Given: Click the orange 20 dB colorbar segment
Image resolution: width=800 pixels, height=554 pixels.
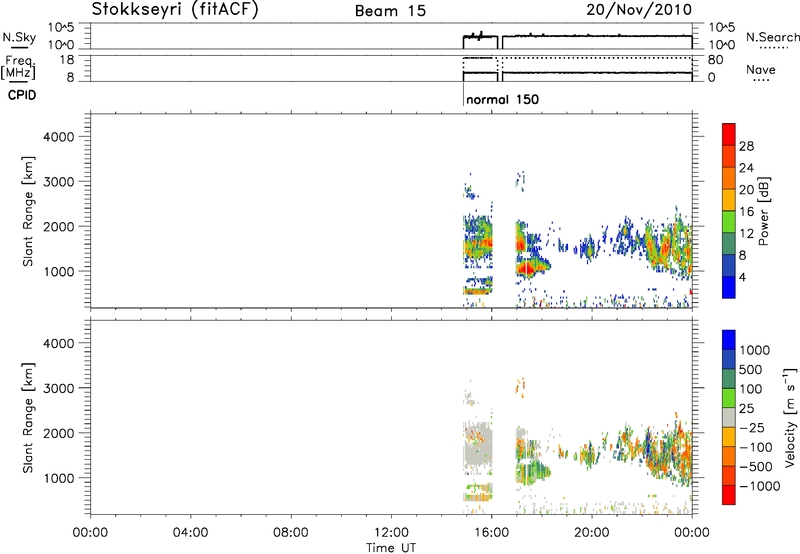Looking at the screenshot, I should 729,178.
